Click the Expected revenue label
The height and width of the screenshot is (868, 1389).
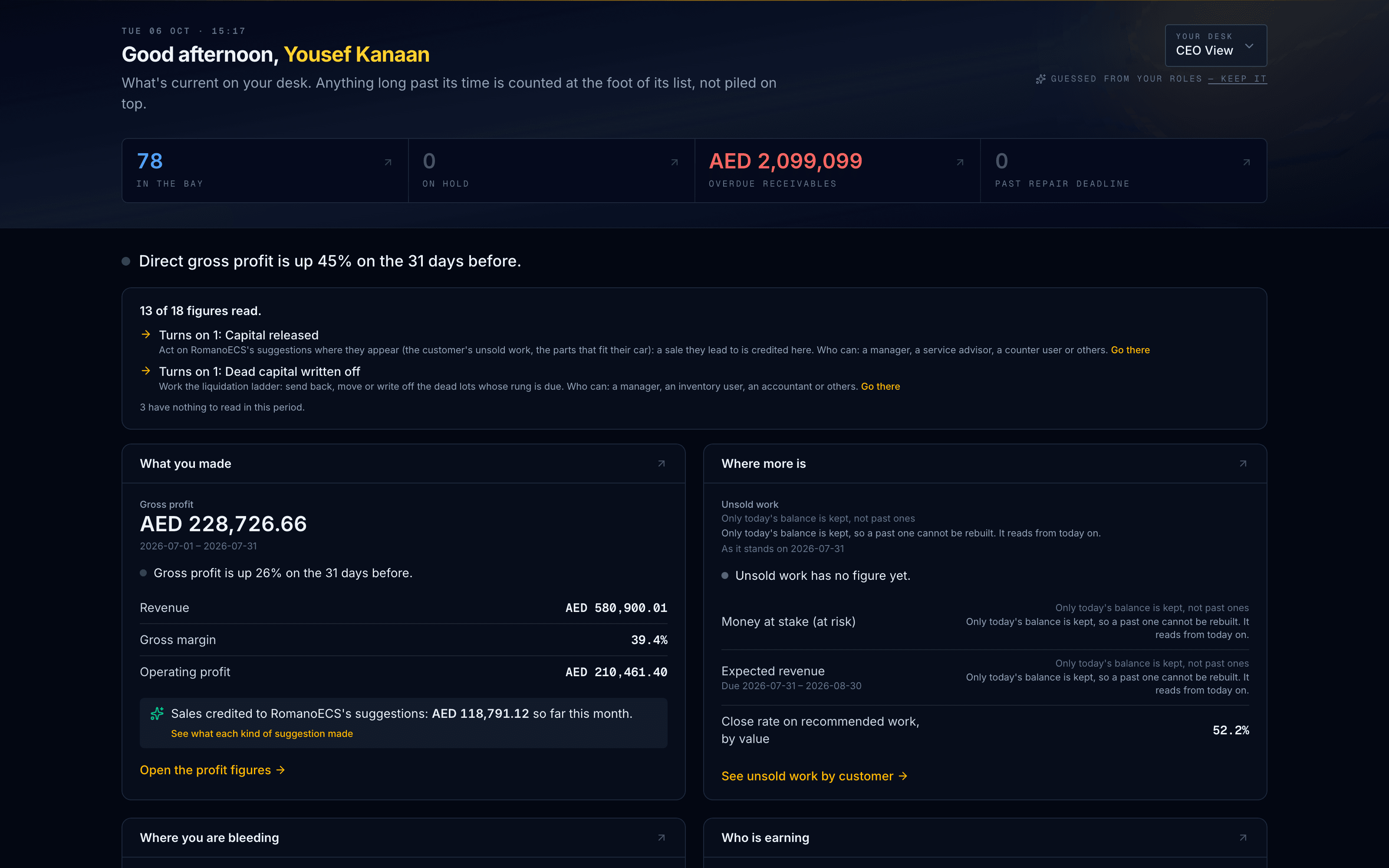[773, 671]
